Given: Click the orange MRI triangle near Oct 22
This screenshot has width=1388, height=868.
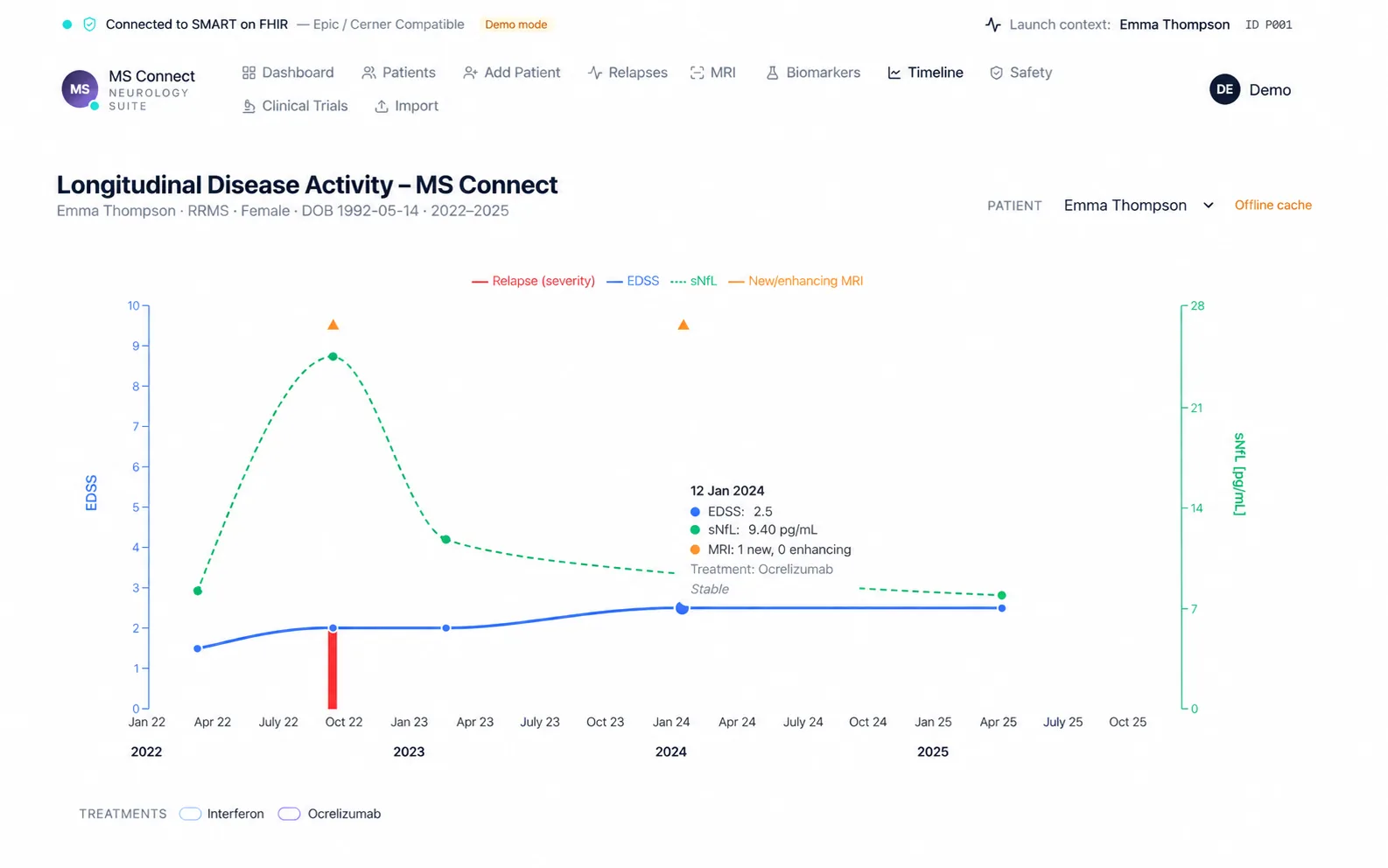Looking at the screenshot, I should click(x=333, y=325).
